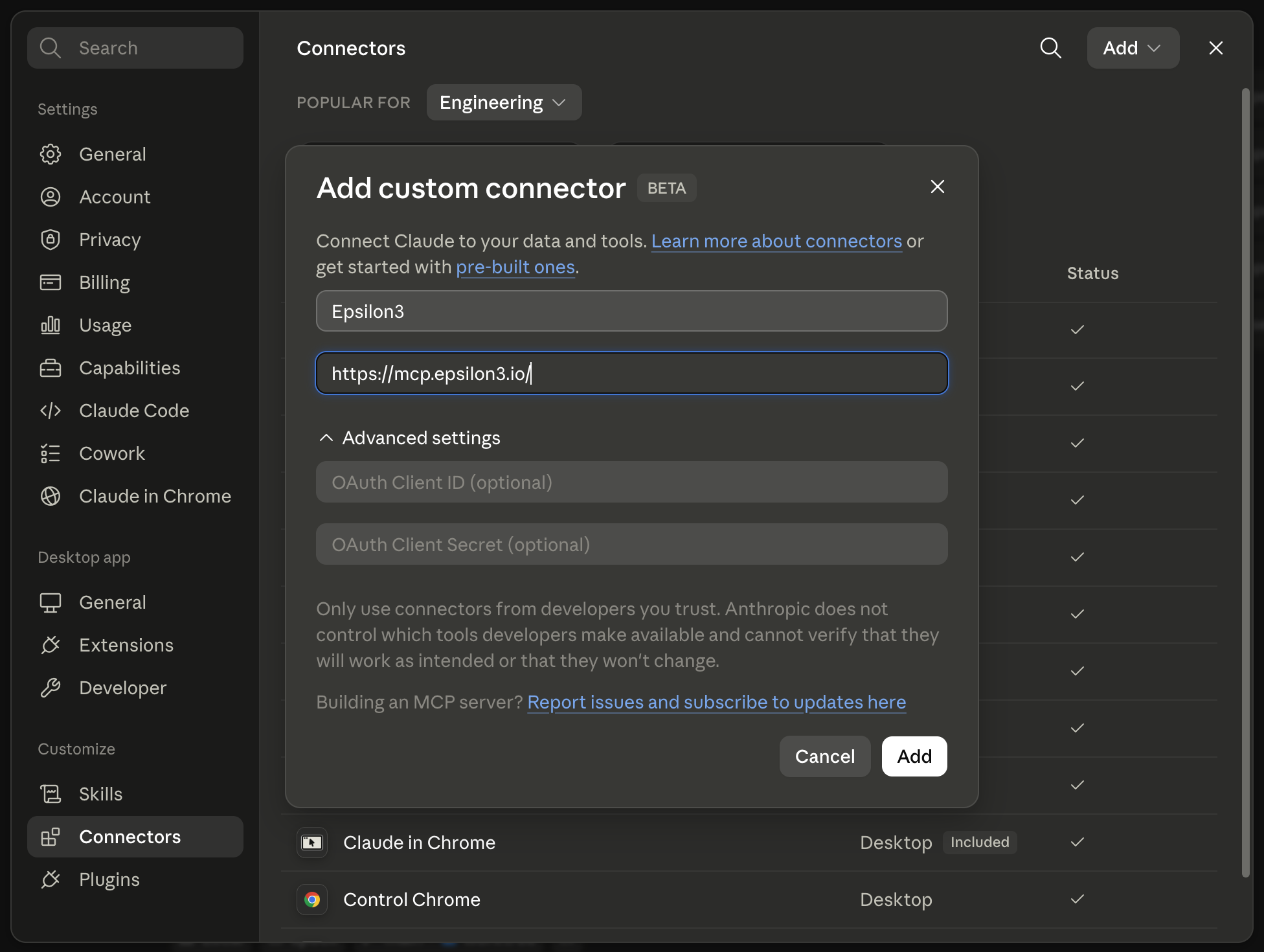1264x952 pixels.
Task: Click the Connectors blocks icon
Action: (51, 837)
